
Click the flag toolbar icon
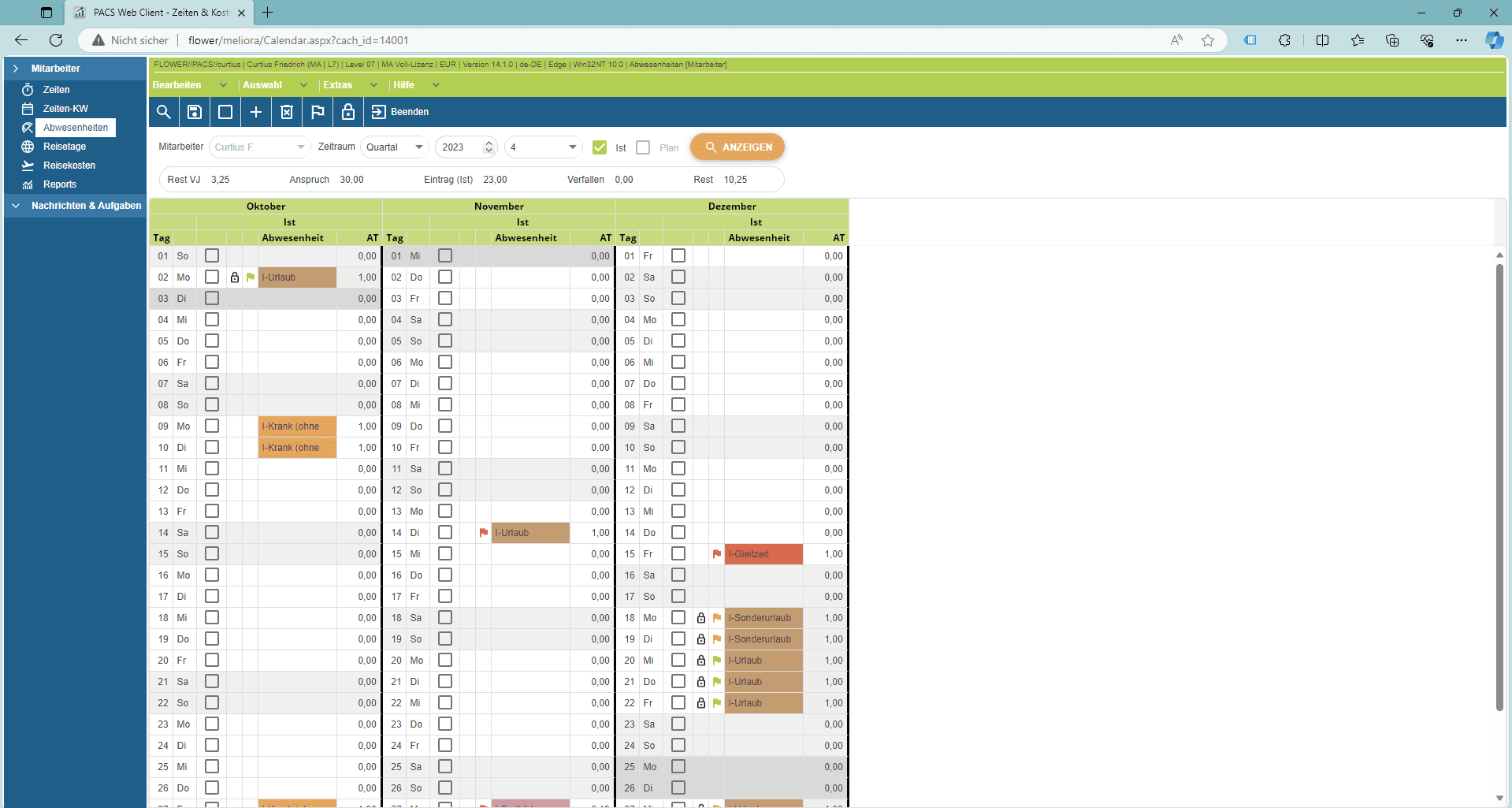(x=318, y=112)
